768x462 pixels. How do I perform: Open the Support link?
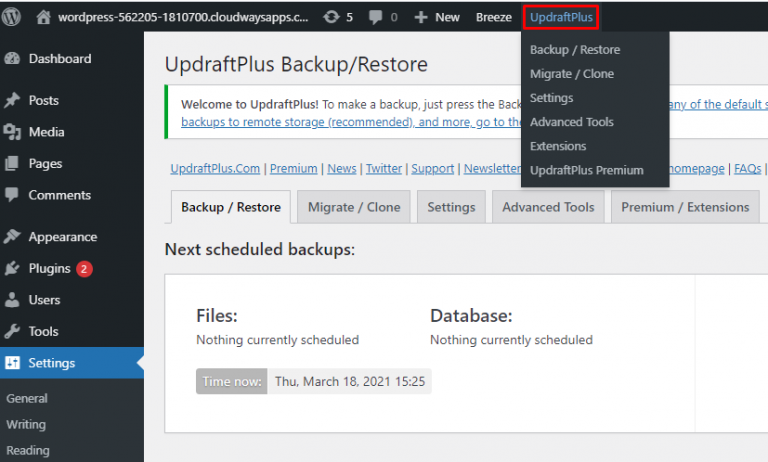point(432,169)
